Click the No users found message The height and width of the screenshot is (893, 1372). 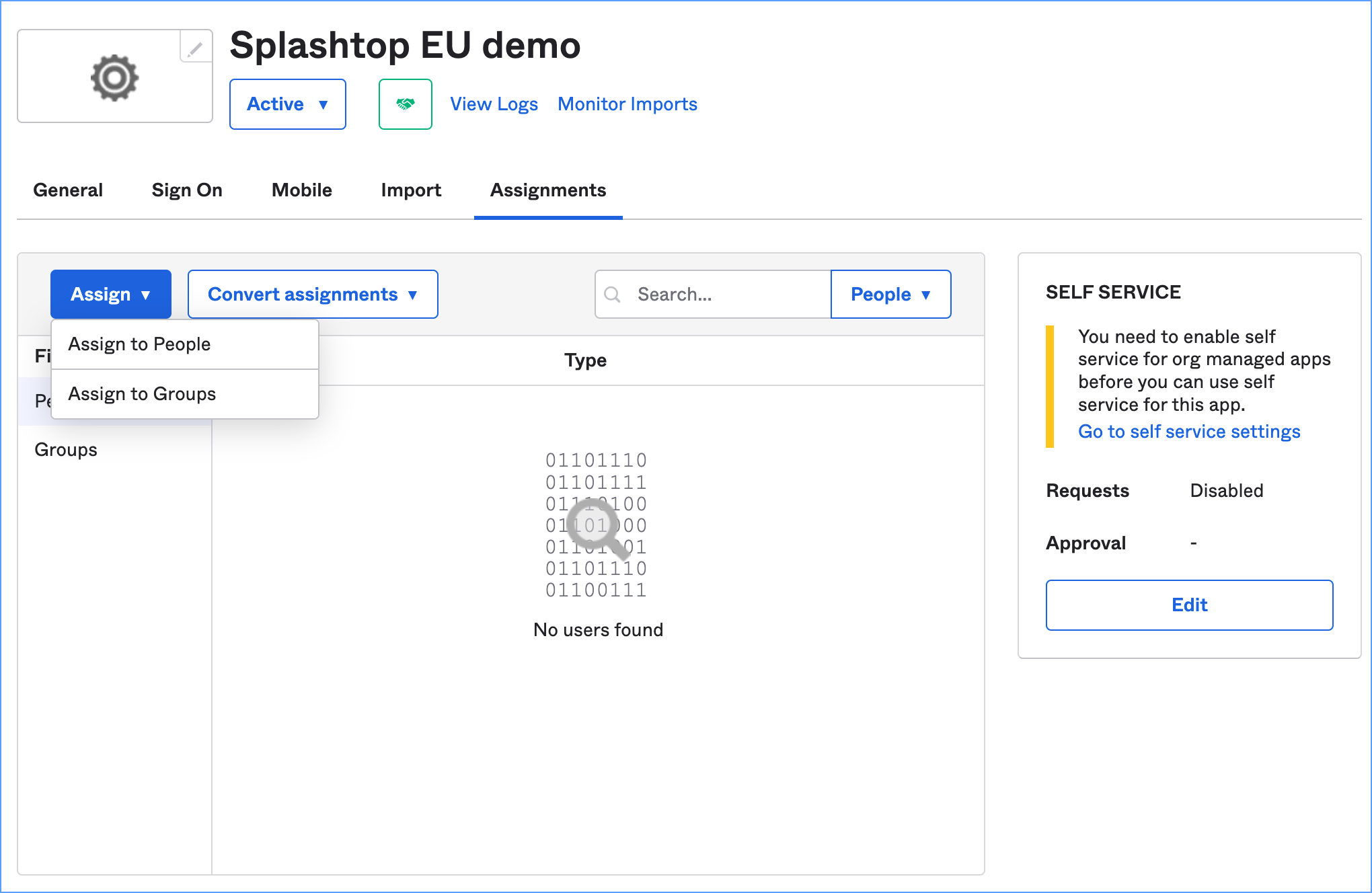598,630
